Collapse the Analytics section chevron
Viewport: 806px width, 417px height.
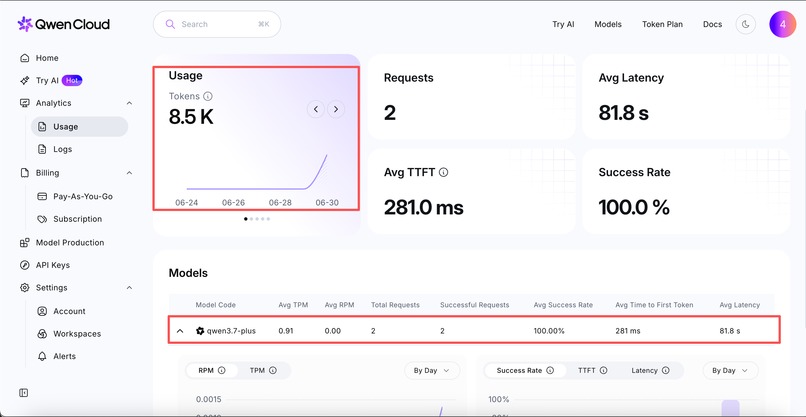click(129, 103)
